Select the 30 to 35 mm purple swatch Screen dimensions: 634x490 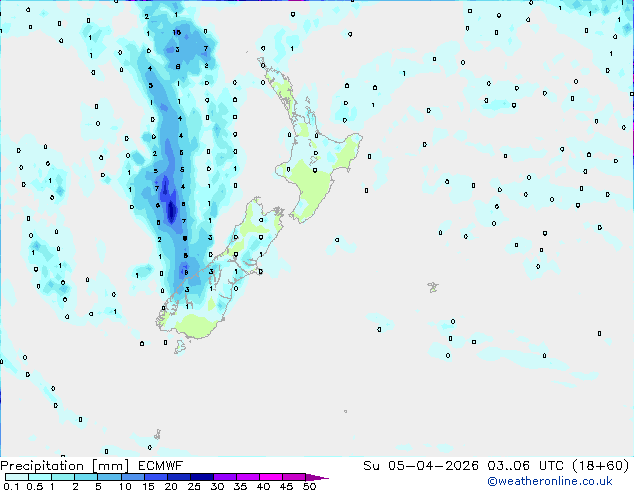coord(225,477)
